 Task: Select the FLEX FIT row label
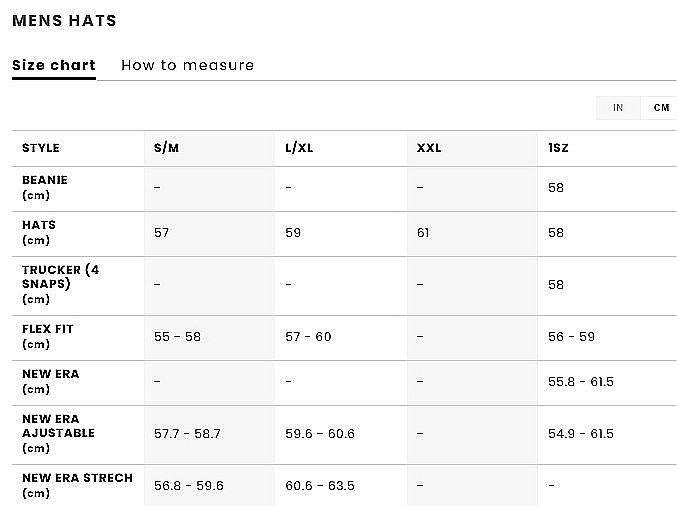(x=48, y=336)
